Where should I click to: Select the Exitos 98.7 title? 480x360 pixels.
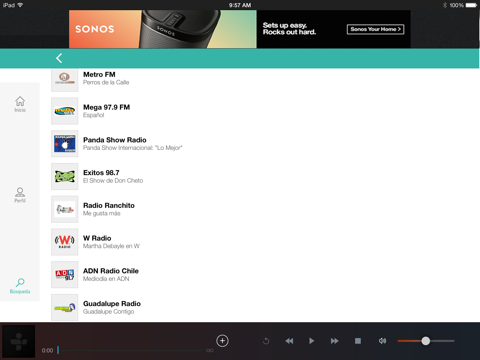tap(101, 173)
